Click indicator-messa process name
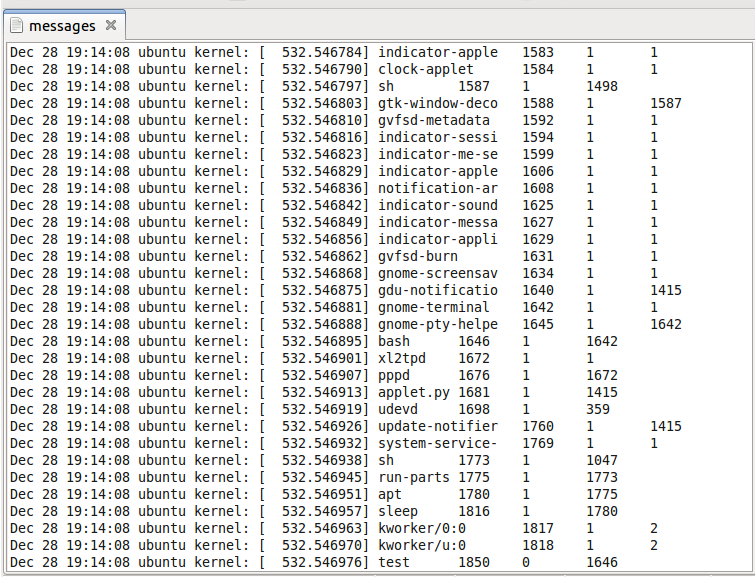This screenshot has width=755, height=577. click(x=438, y=223)
